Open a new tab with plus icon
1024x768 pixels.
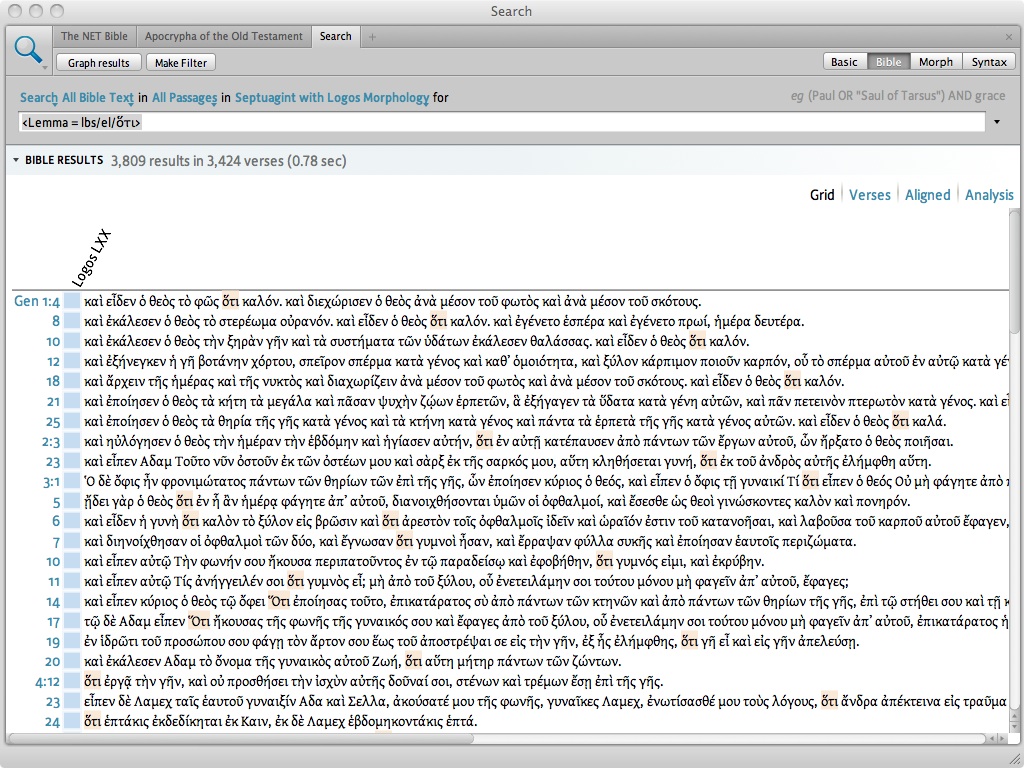click(373, 37)
